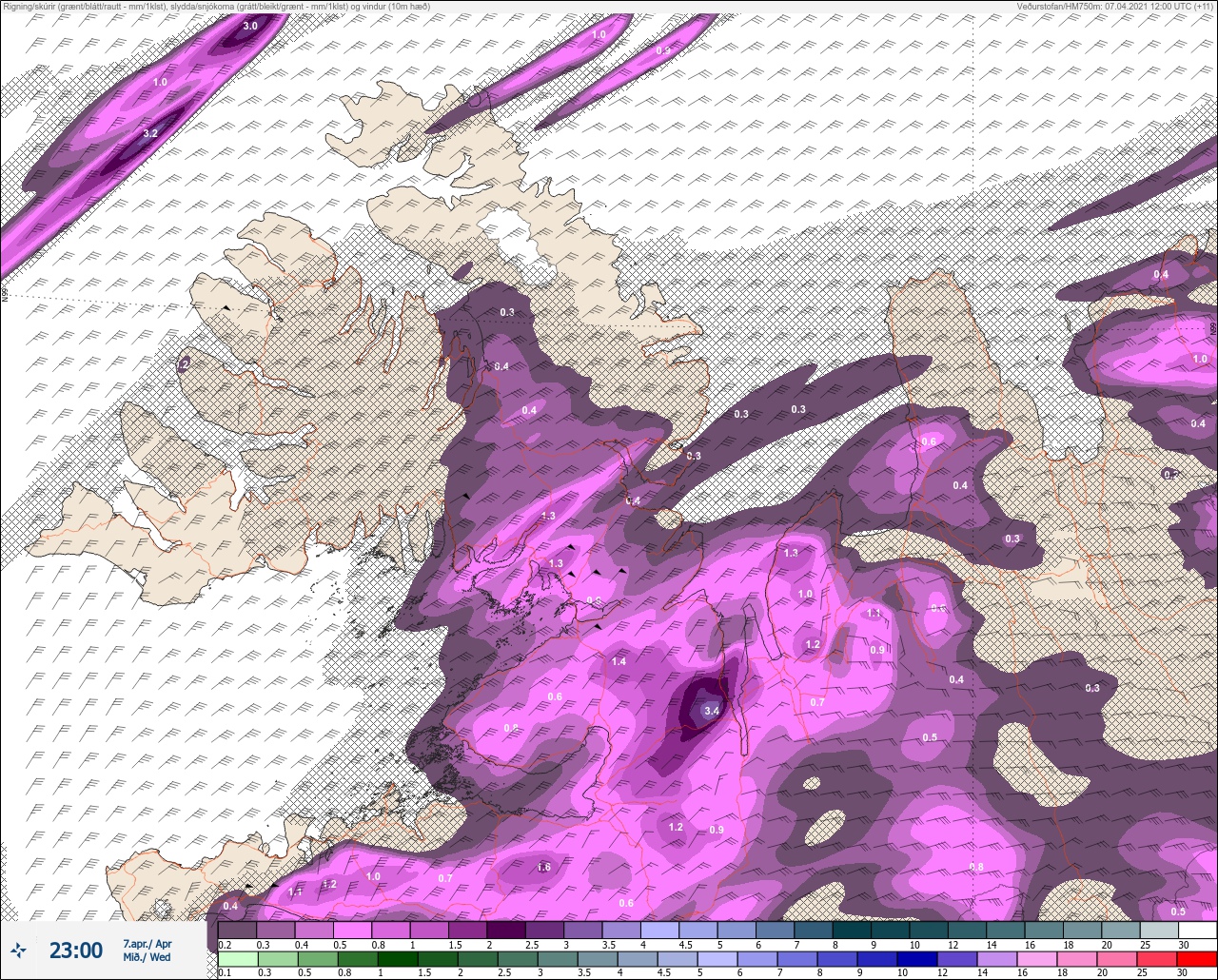The width and height of the screenshot is (1218, 980).
Task: Pick the upper-row steel-blue swatch starting at 6
Action: tap(775, 930)
